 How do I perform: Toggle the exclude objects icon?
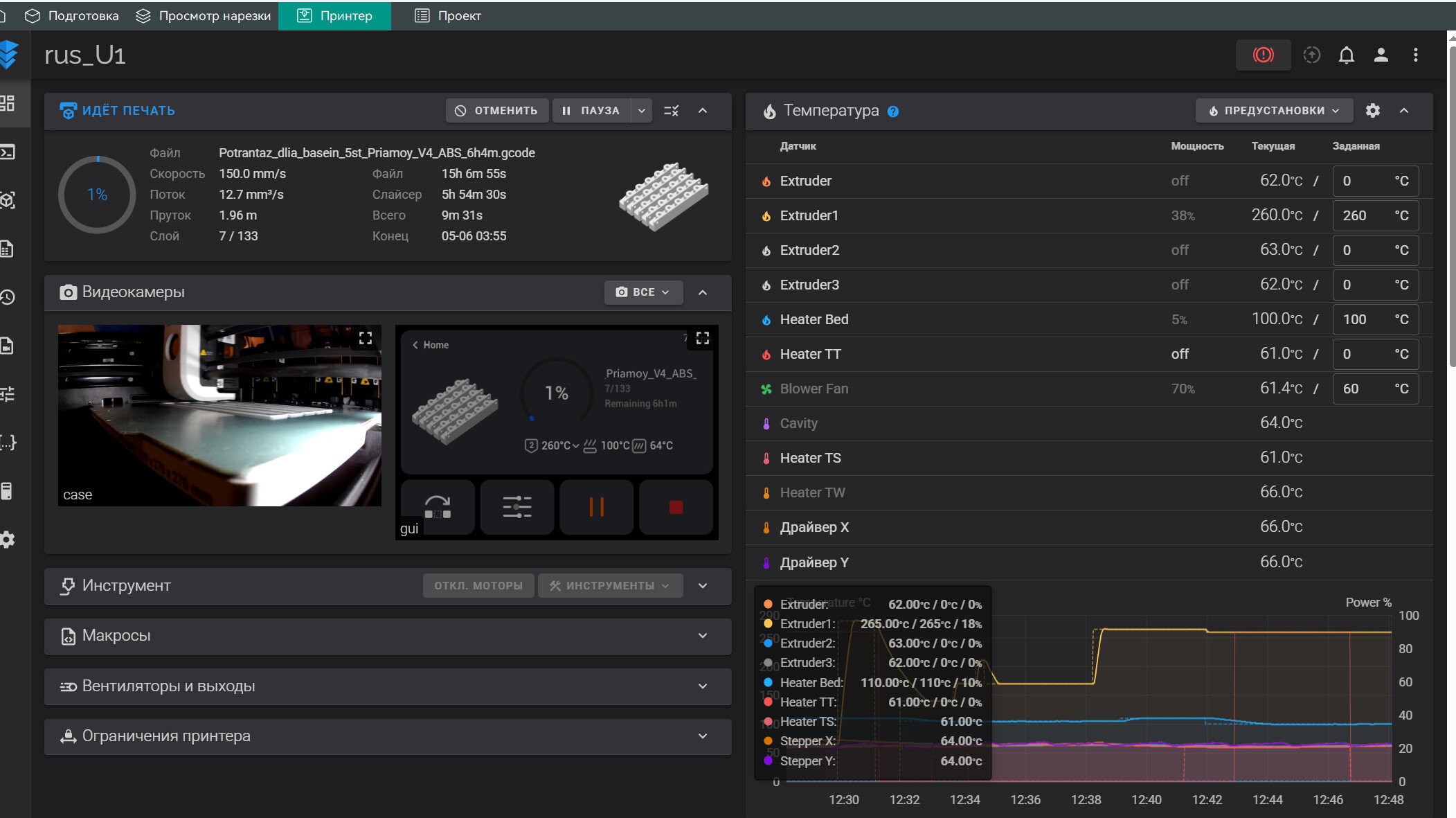(671, 111)
